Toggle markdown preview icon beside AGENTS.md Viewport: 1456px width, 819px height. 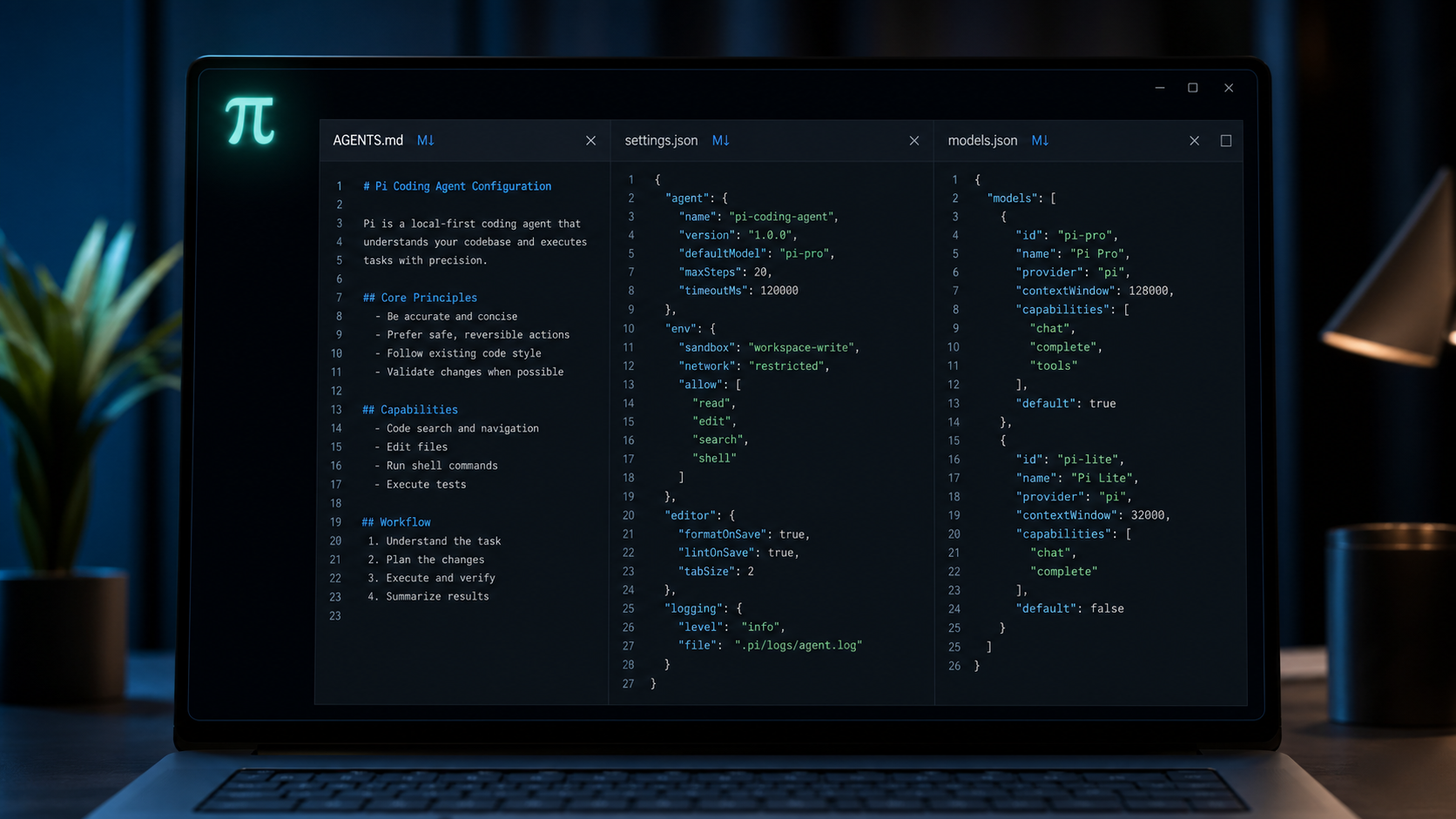tap(425, 140)
